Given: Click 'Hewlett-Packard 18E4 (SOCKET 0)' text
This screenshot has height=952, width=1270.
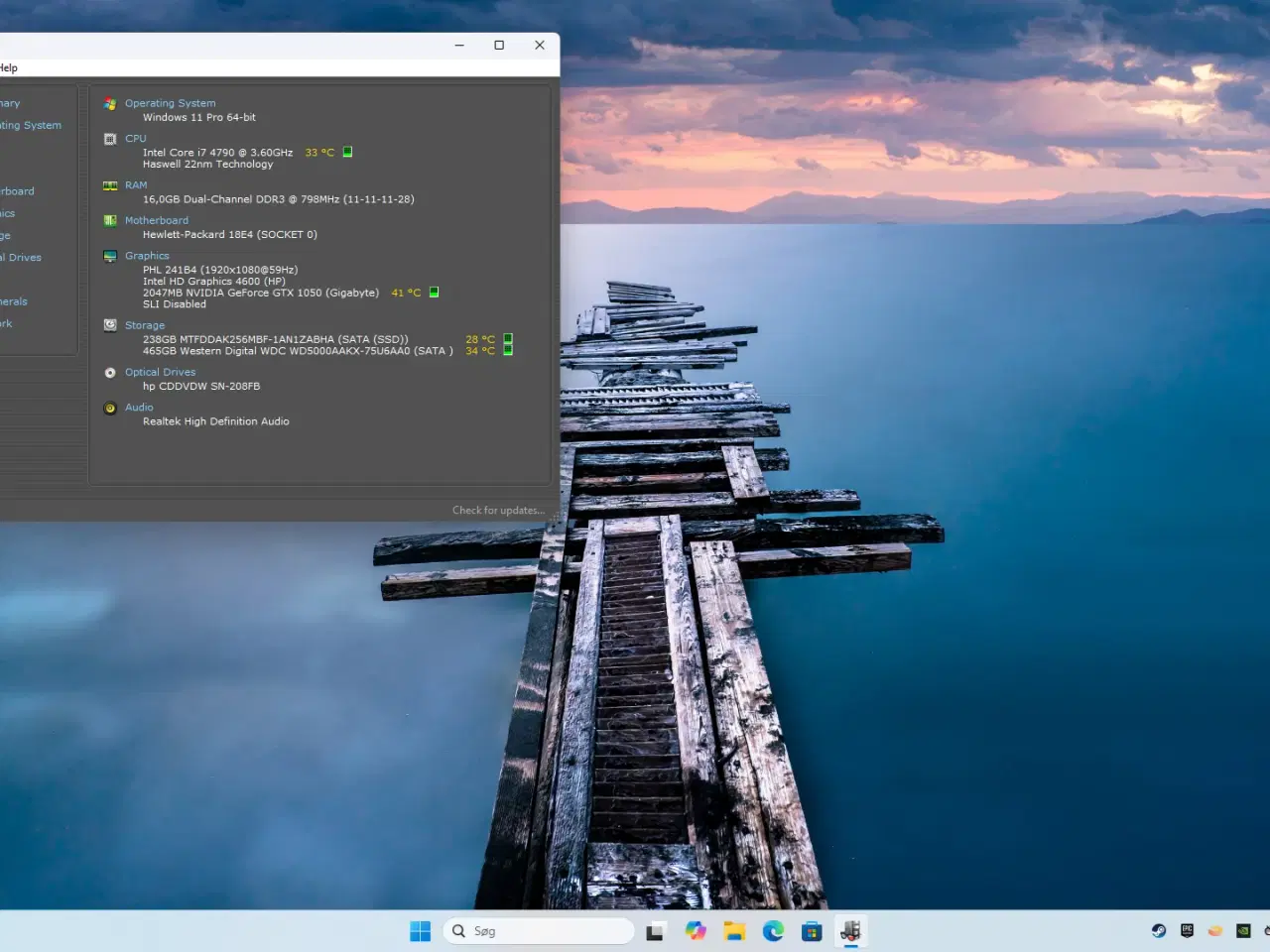Looking at the screenshot, I should pos(230,235).
